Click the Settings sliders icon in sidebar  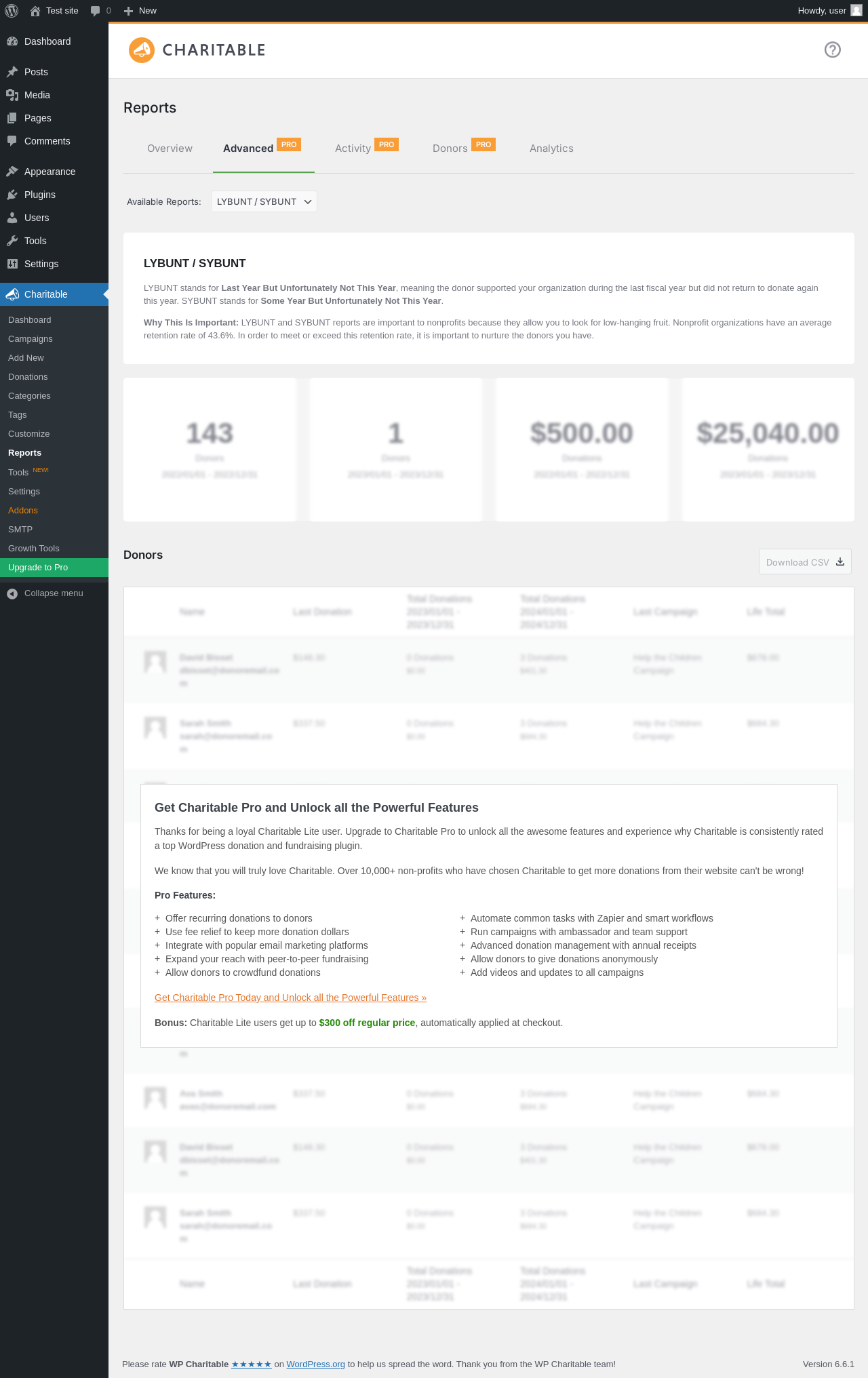coord(12,264)
